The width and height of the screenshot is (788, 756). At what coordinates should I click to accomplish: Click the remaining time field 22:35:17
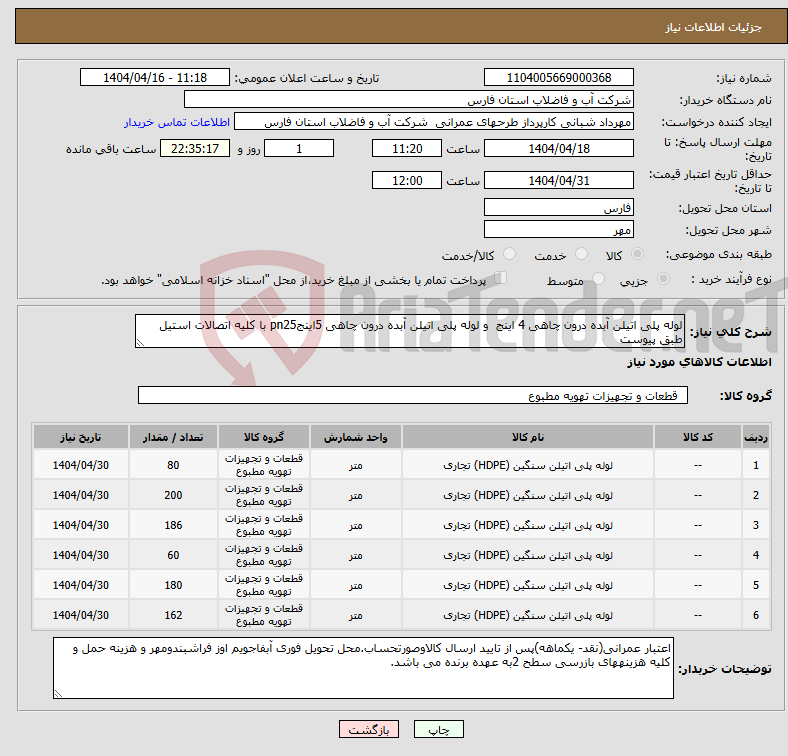tap(195, 149)
